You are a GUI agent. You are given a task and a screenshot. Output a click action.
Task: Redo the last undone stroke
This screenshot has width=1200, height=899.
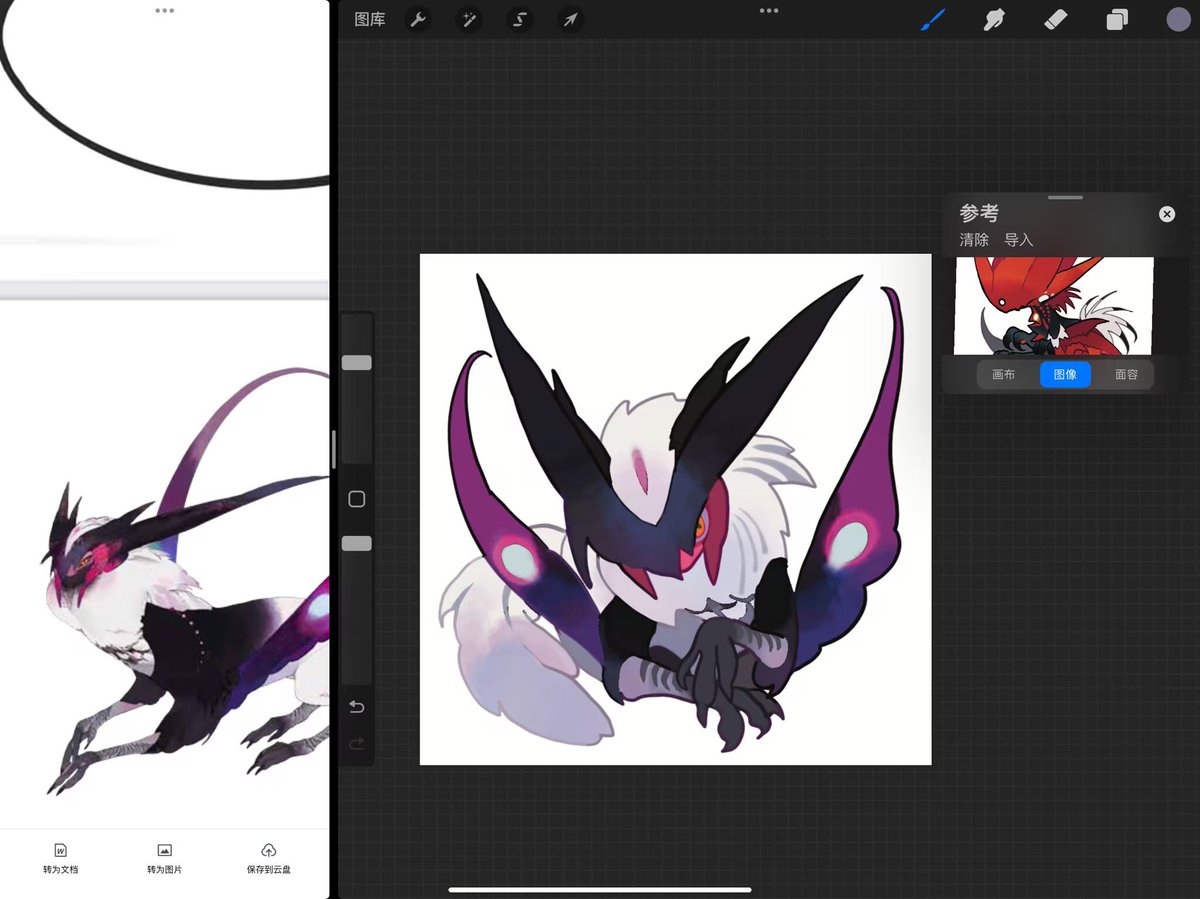(x=357, y=744)
